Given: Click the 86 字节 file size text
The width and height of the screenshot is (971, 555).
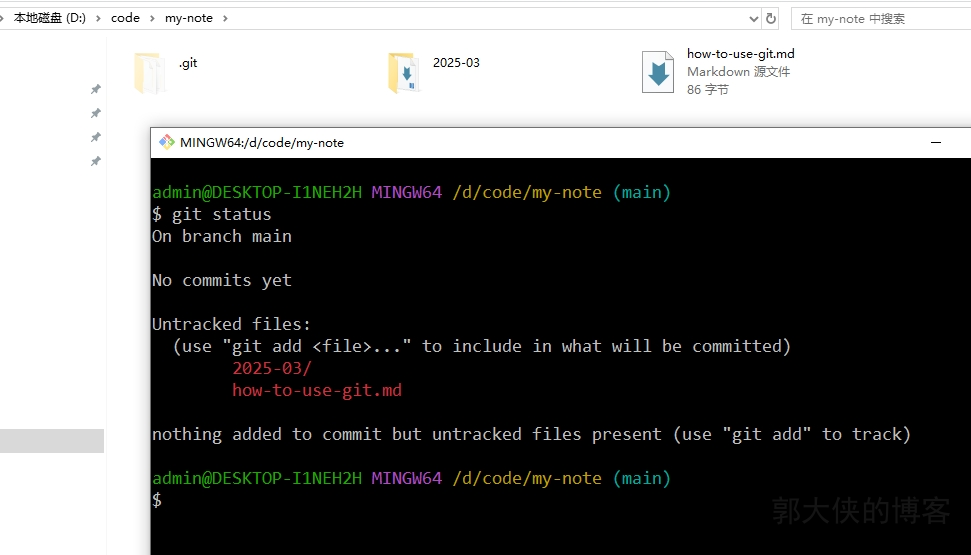Looking at the screenshot, I should [x=707, y=90].
